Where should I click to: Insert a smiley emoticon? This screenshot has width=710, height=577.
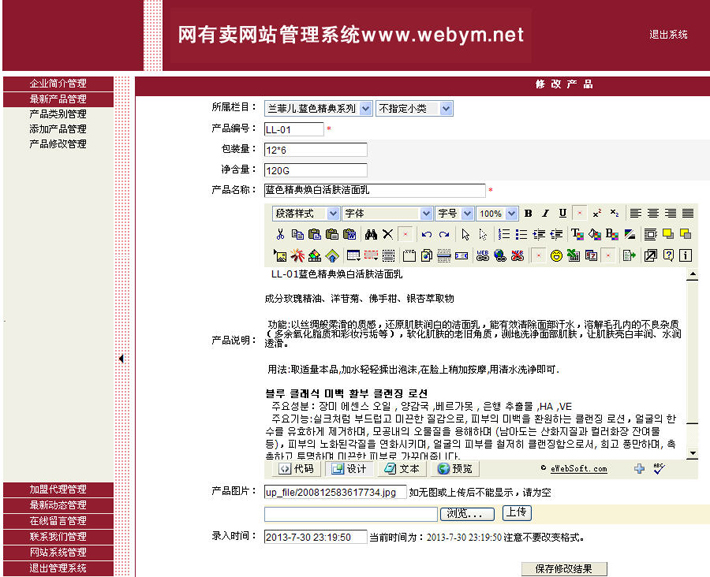click(556, 255)
